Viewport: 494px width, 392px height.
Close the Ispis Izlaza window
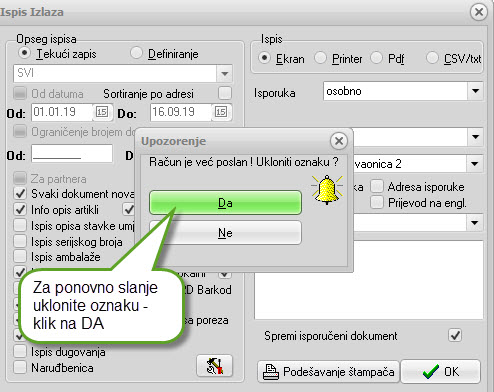pyautogui.click(x=479, y=12)
